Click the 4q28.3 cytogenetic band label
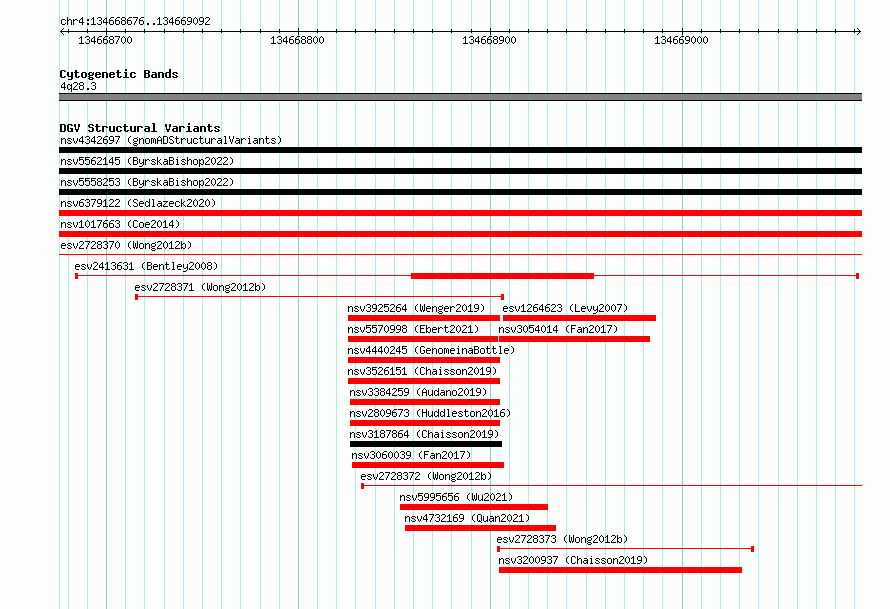 (x=78, y=86)
